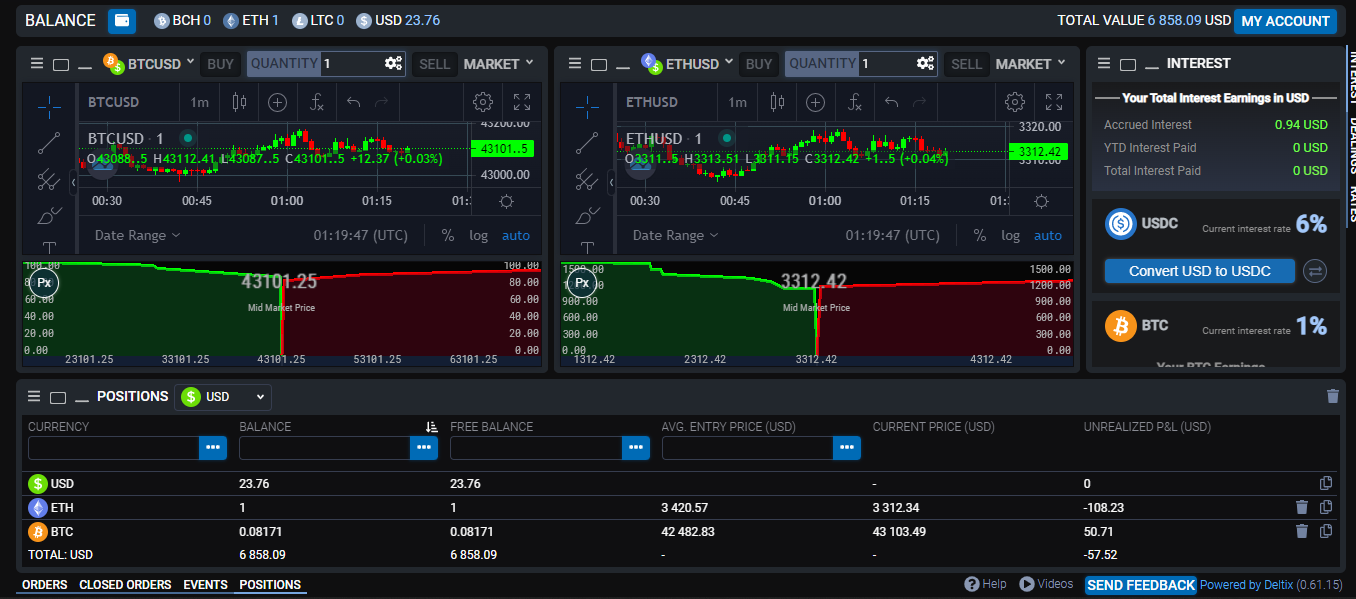
Task: Click the MY ACCOUNT button
Action: click(x=1285, y=21)
